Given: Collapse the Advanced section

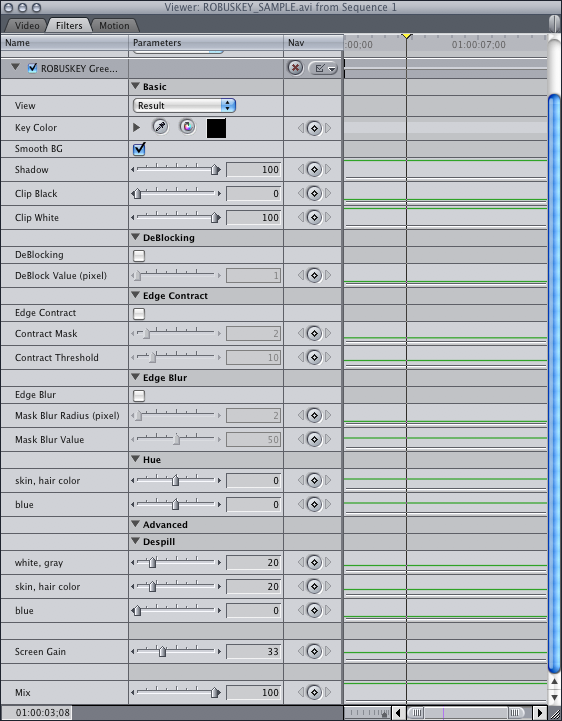Looking at the screenshot, I should click(x=135, y=523).
